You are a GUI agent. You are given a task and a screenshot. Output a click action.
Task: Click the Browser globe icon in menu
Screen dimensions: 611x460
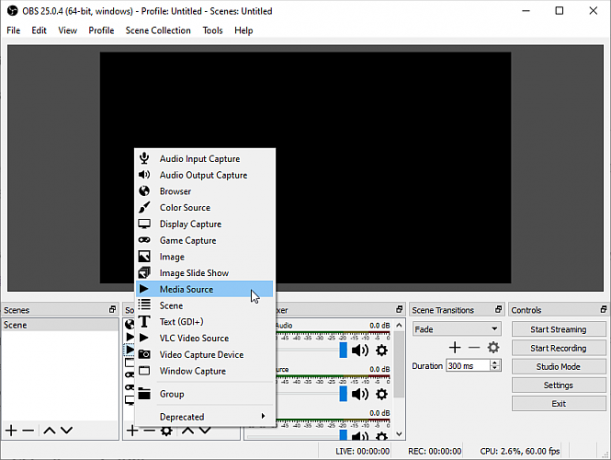tap(144, 191)
